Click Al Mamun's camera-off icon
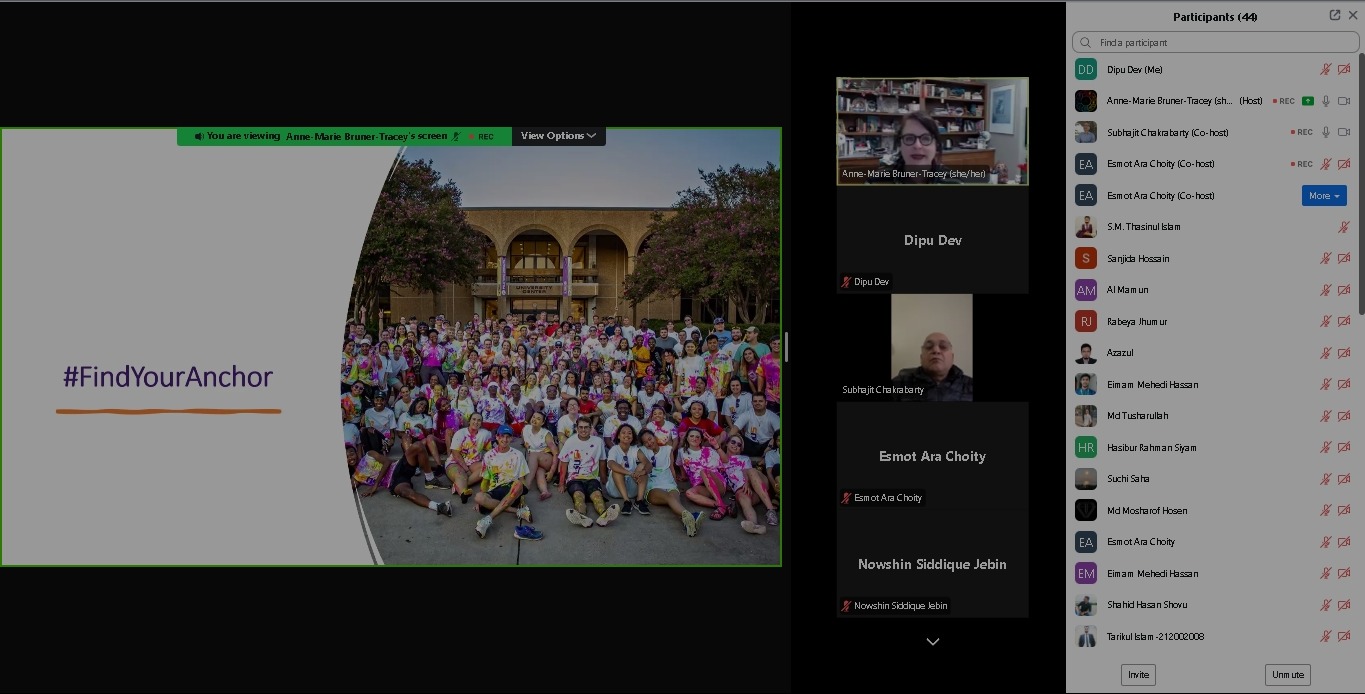Screen dimensions: 1365x694 [x=1344, y=290]
